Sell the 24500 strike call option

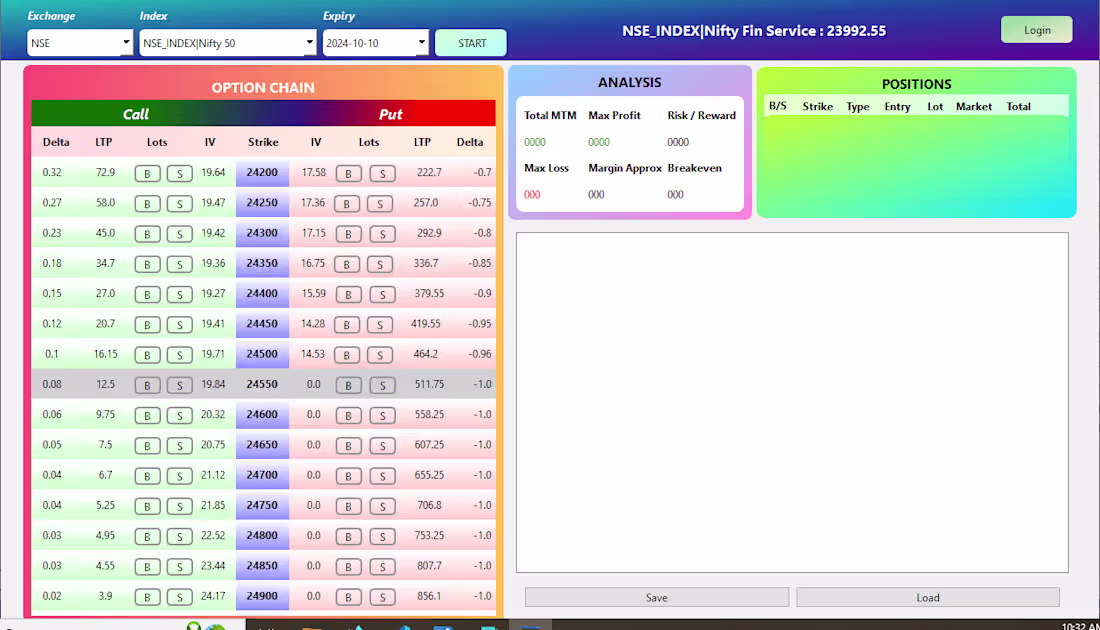180,354
